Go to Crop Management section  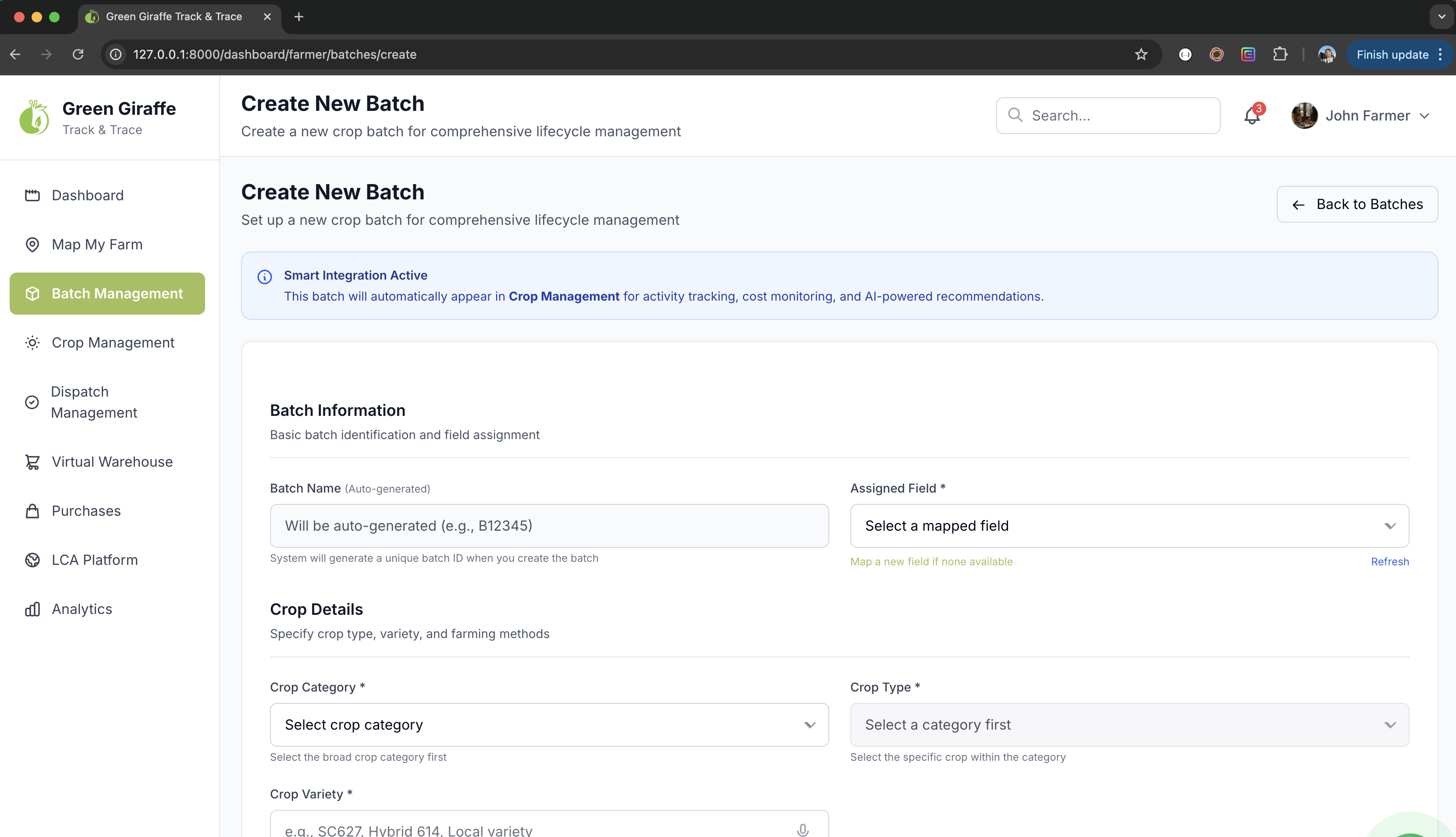[x=107, y=343]
